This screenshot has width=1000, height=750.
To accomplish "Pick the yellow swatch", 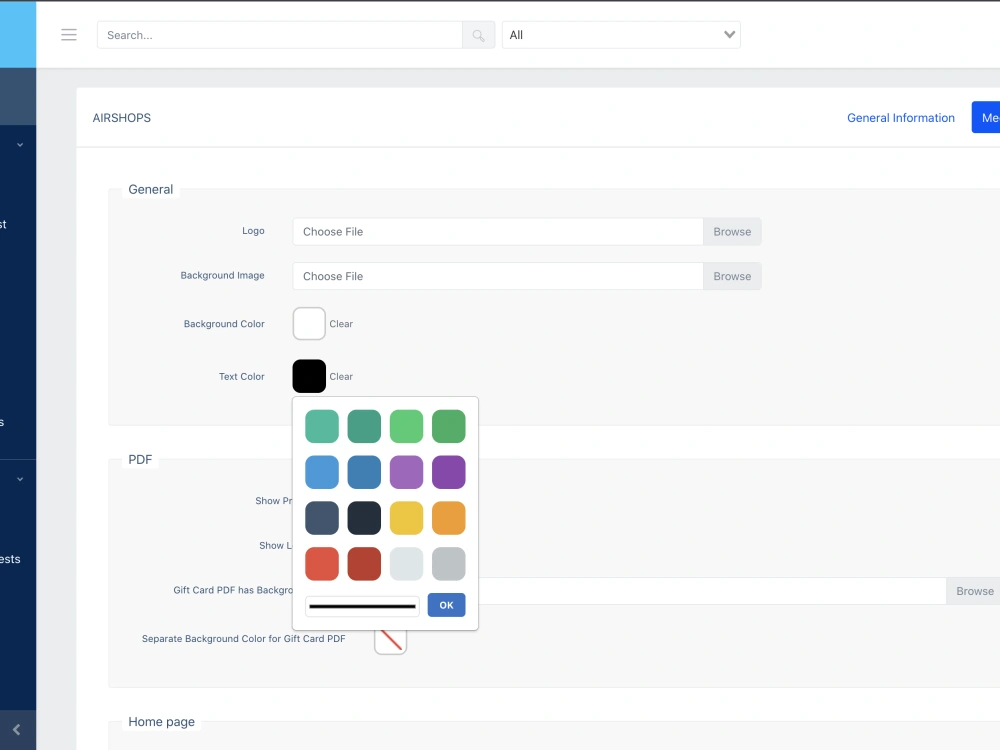I will (x=406, y=518).
